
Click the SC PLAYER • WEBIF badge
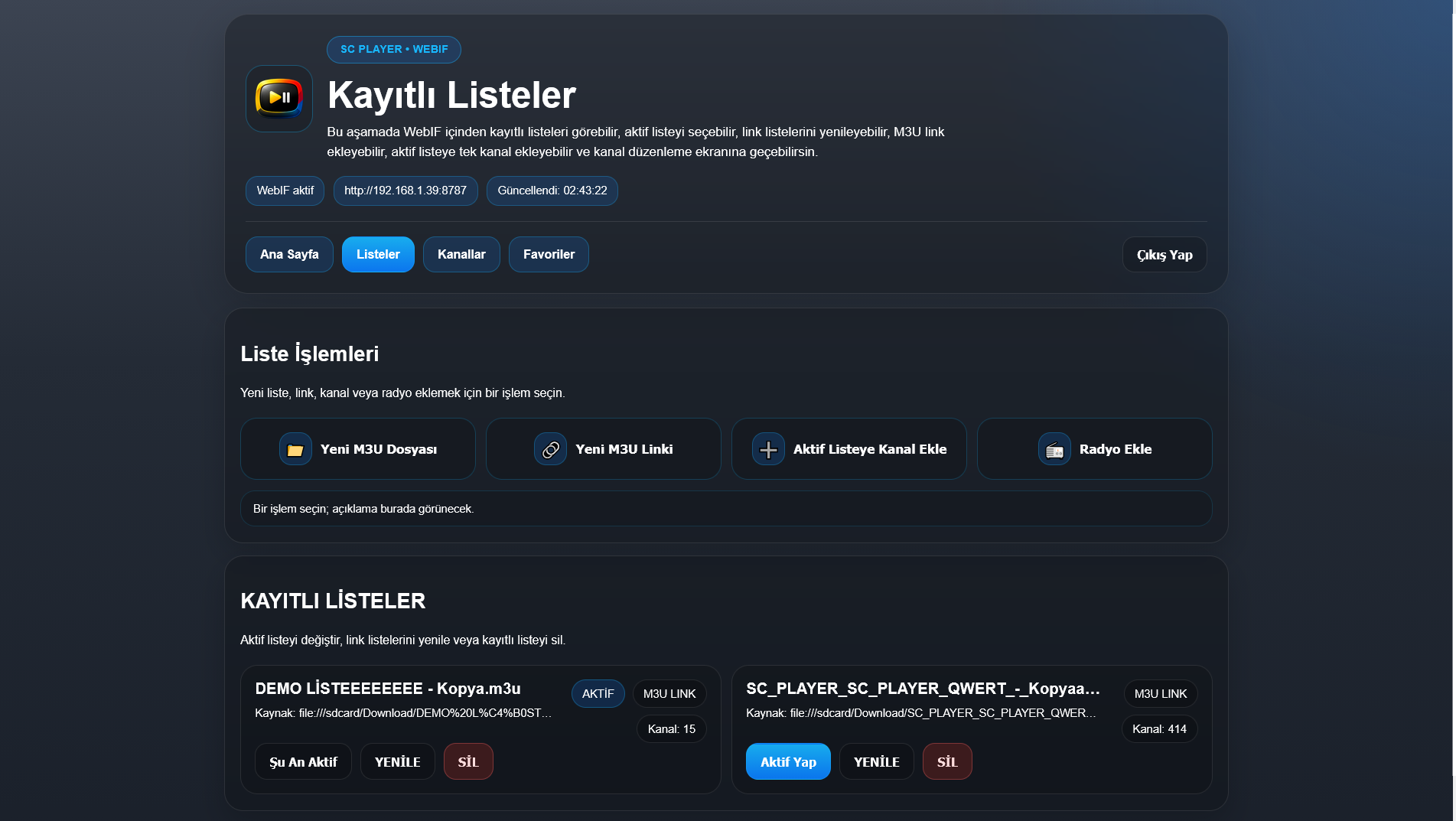394,50
